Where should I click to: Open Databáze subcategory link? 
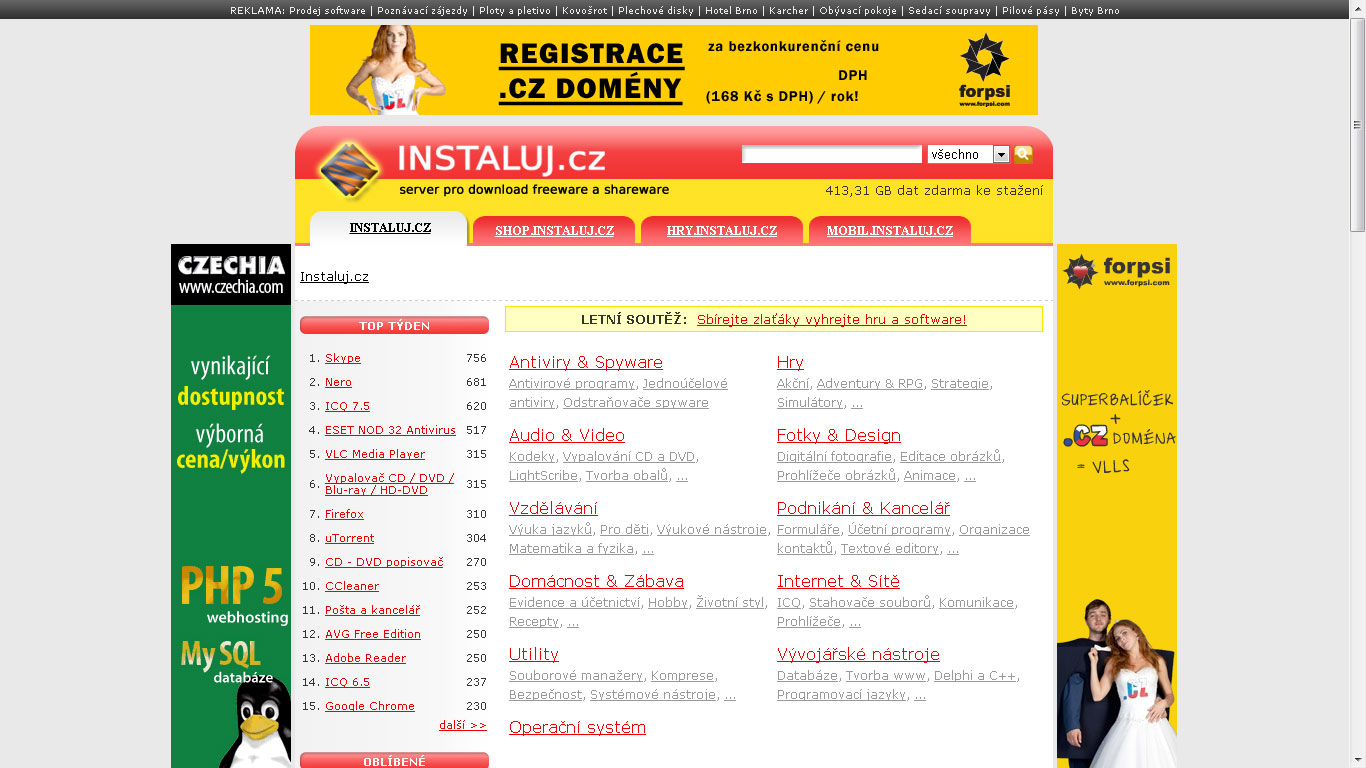click(x=808, y=676)
